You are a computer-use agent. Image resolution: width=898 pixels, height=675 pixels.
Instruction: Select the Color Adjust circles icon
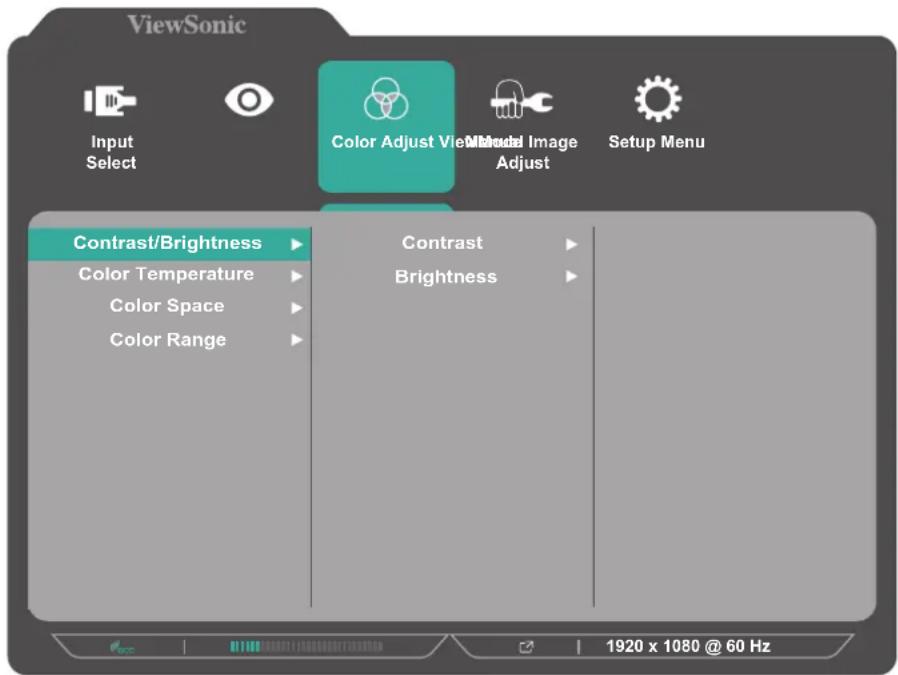(x=386, y=99)
